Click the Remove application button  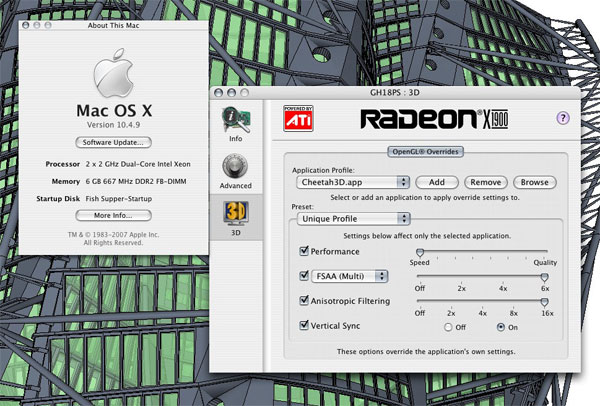(x=486, y=182)
